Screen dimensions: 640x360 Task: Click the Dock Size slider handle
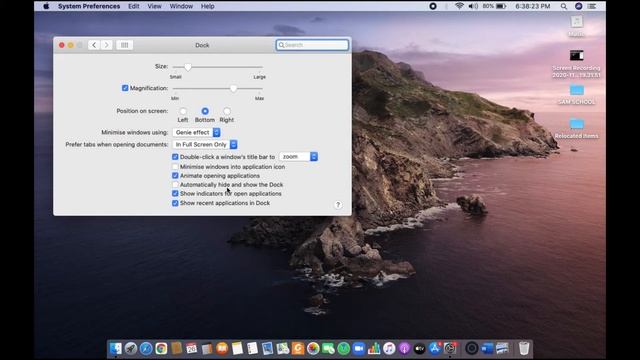click(188, 67)
